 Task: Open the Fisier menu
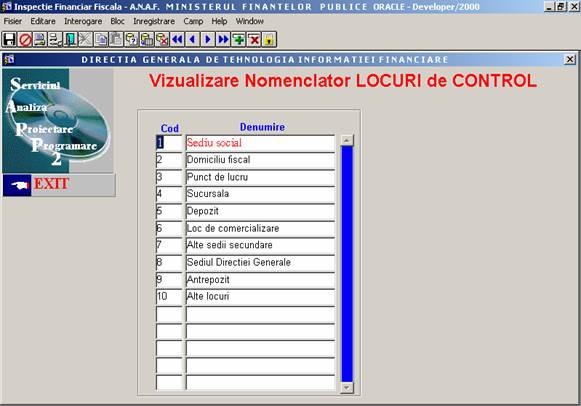click(x=13, y=21)
